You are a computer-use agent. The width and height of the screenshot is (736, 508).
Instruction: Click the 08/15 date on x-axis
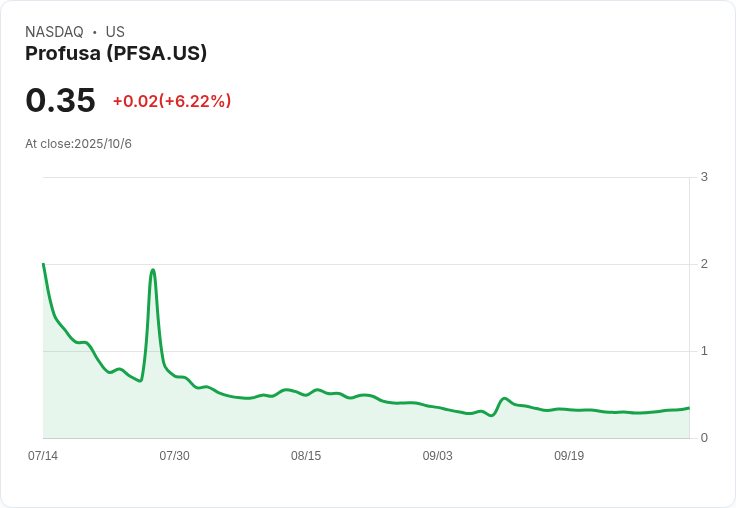(306, 456)
